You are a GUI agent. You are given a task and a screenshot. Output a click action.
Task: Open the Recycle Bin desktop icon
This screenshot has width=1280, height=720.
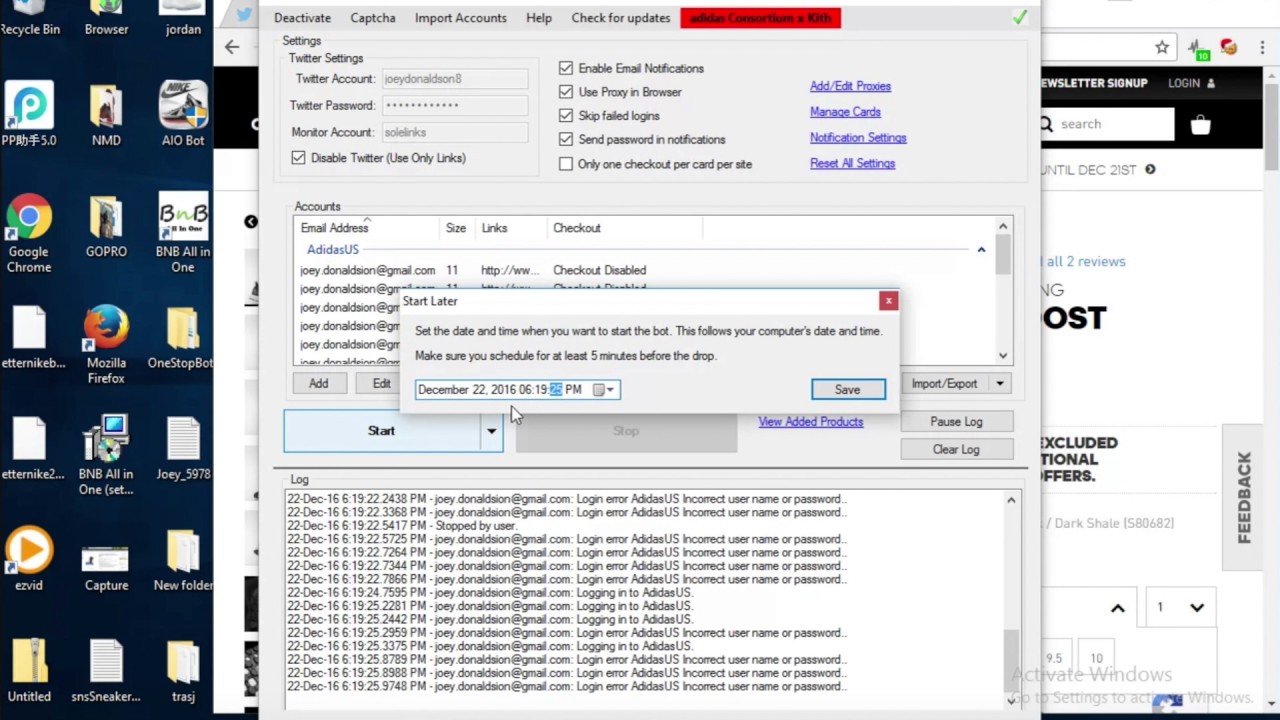[x=30, y=18]
